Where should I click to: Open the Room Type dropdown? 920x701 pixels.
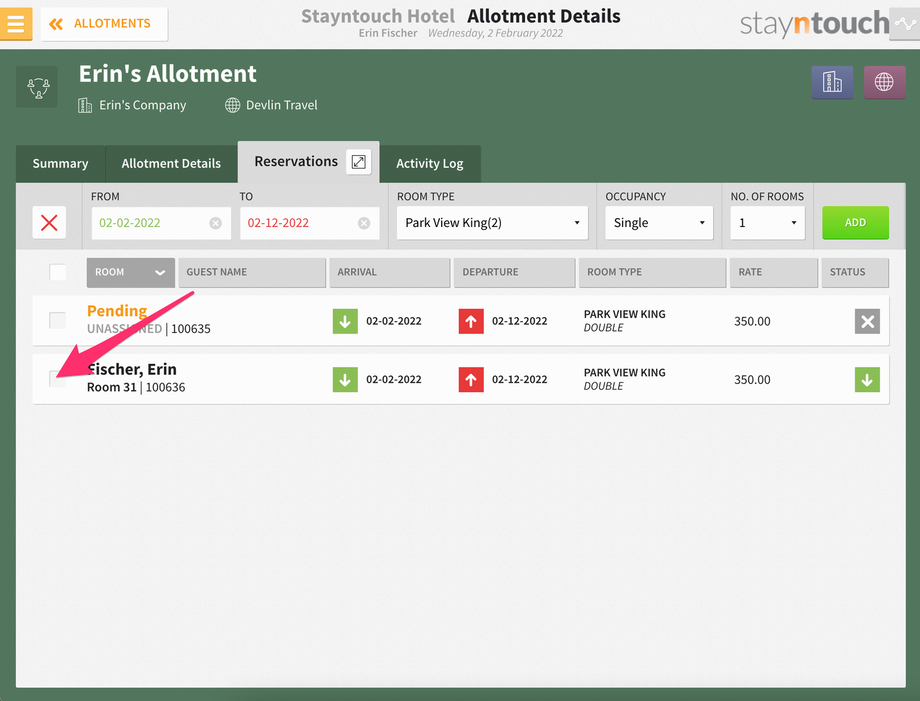pos(492,223)
